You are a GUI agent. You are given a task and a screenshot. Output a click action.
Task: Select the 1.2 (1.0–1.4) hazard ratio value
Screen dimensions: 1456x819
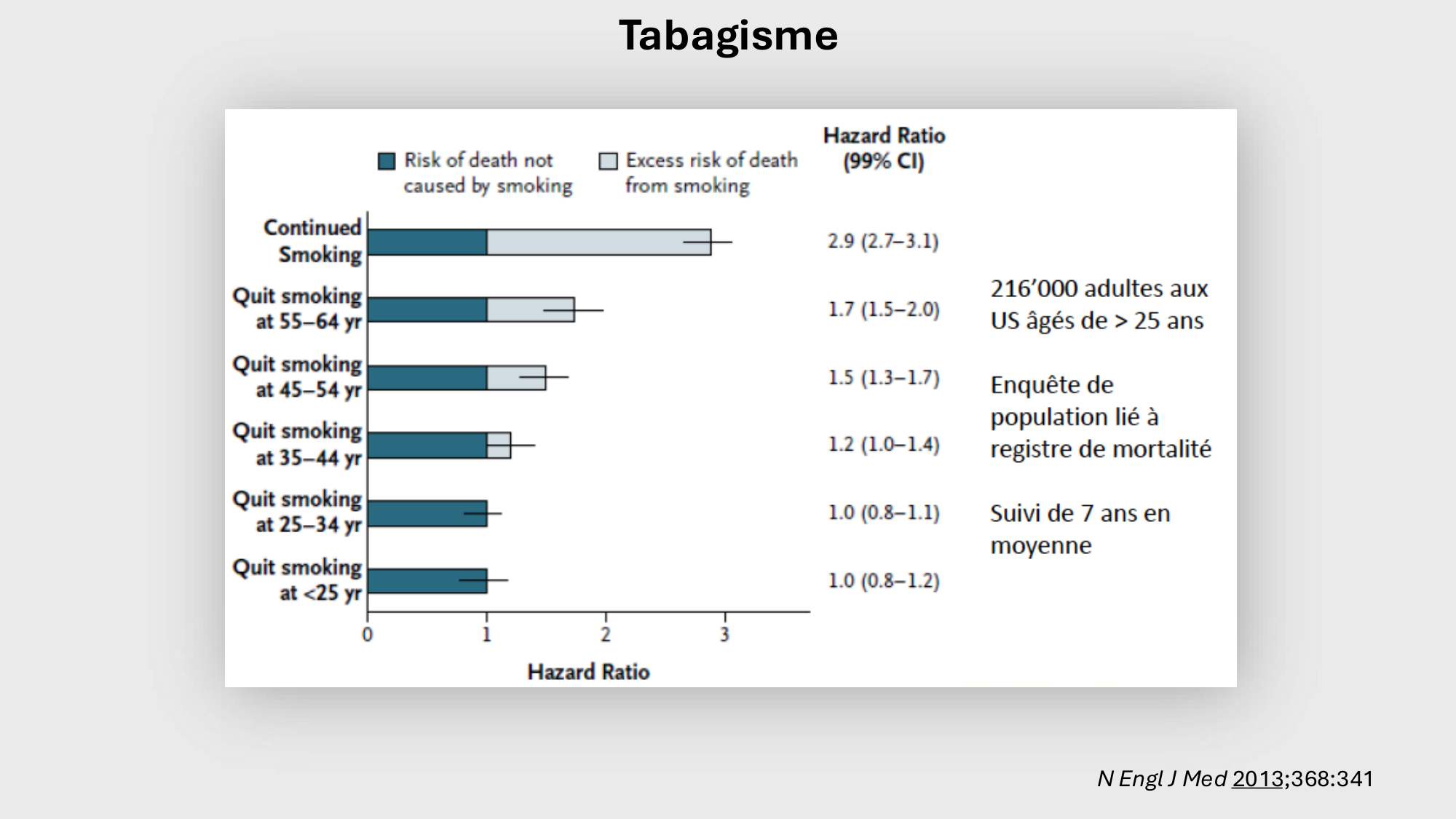(x=883, y=444)
